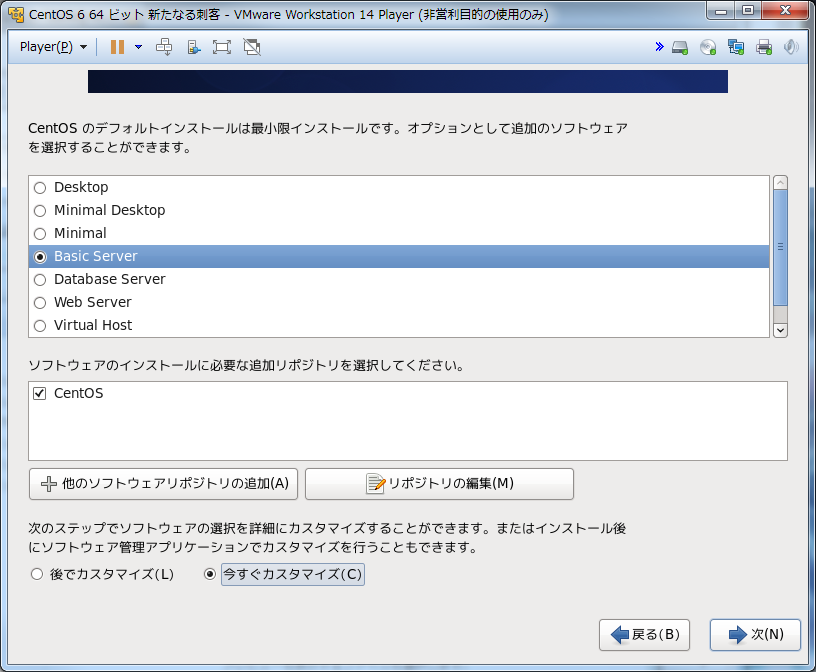
Task: Click the CD/DVD drive device icon
Action: point(708,47)
